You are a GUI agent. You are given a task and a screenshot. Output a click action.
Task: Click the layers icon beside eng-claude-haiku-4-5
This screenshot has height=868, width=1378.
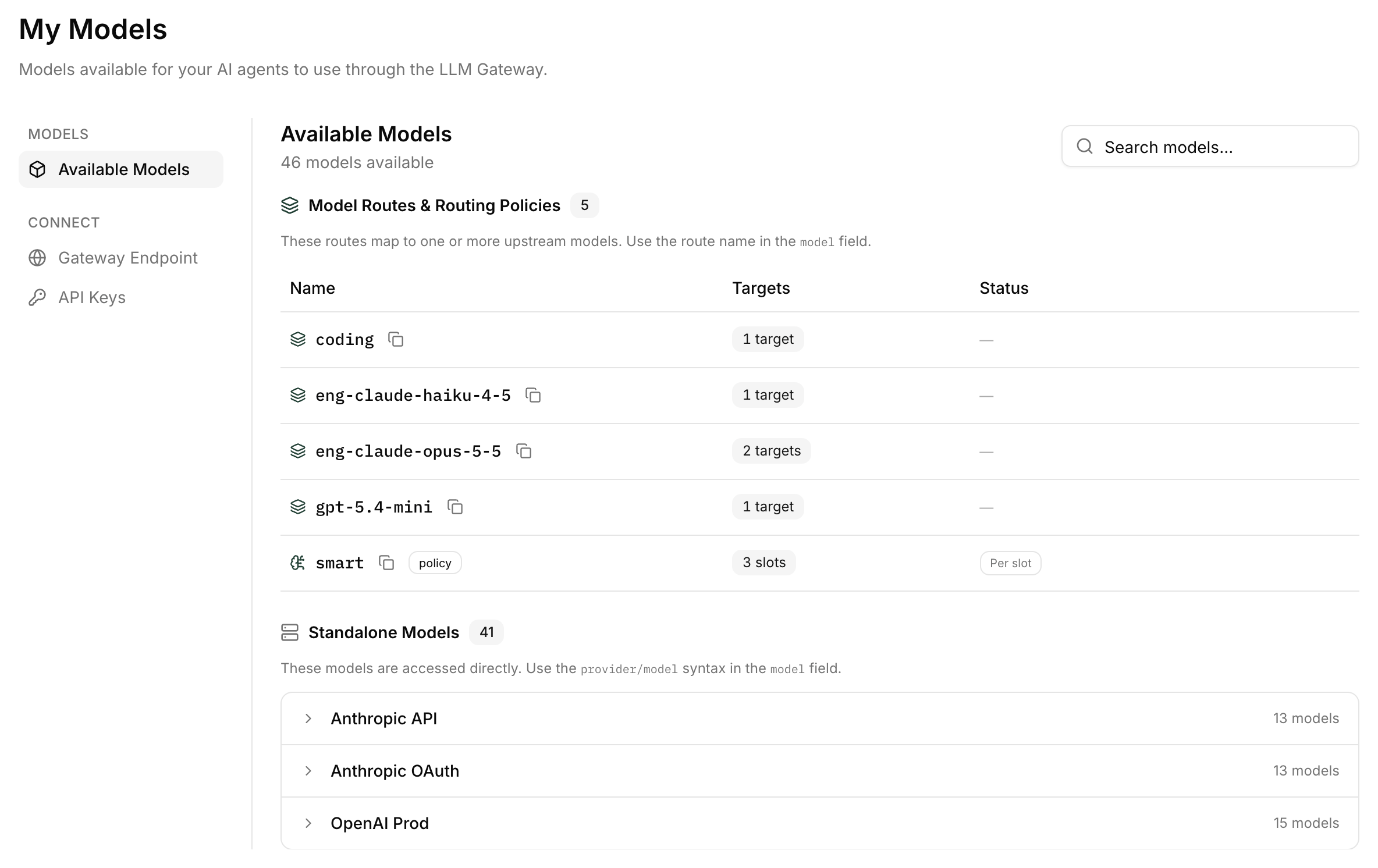(298, 395)
